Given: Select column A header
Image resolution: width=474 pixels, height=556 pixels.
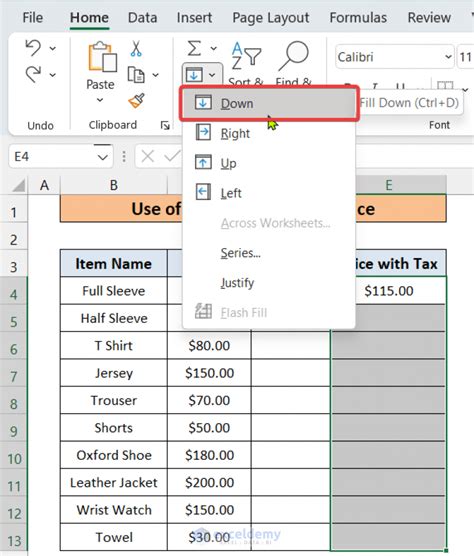Looking at the screenshot, I should tap(44, 185).
